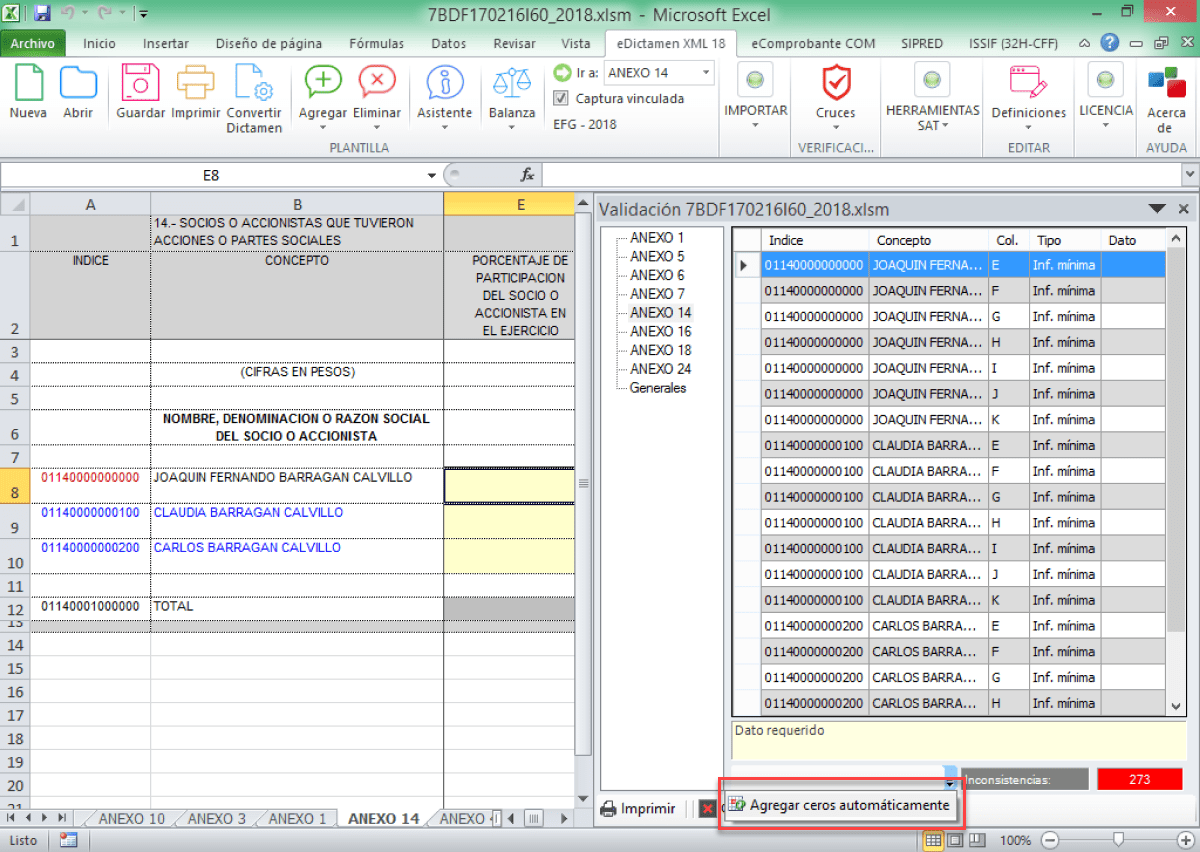Undo with the Quick Access arrow
Screen dimensions: 1200x852
69,14
